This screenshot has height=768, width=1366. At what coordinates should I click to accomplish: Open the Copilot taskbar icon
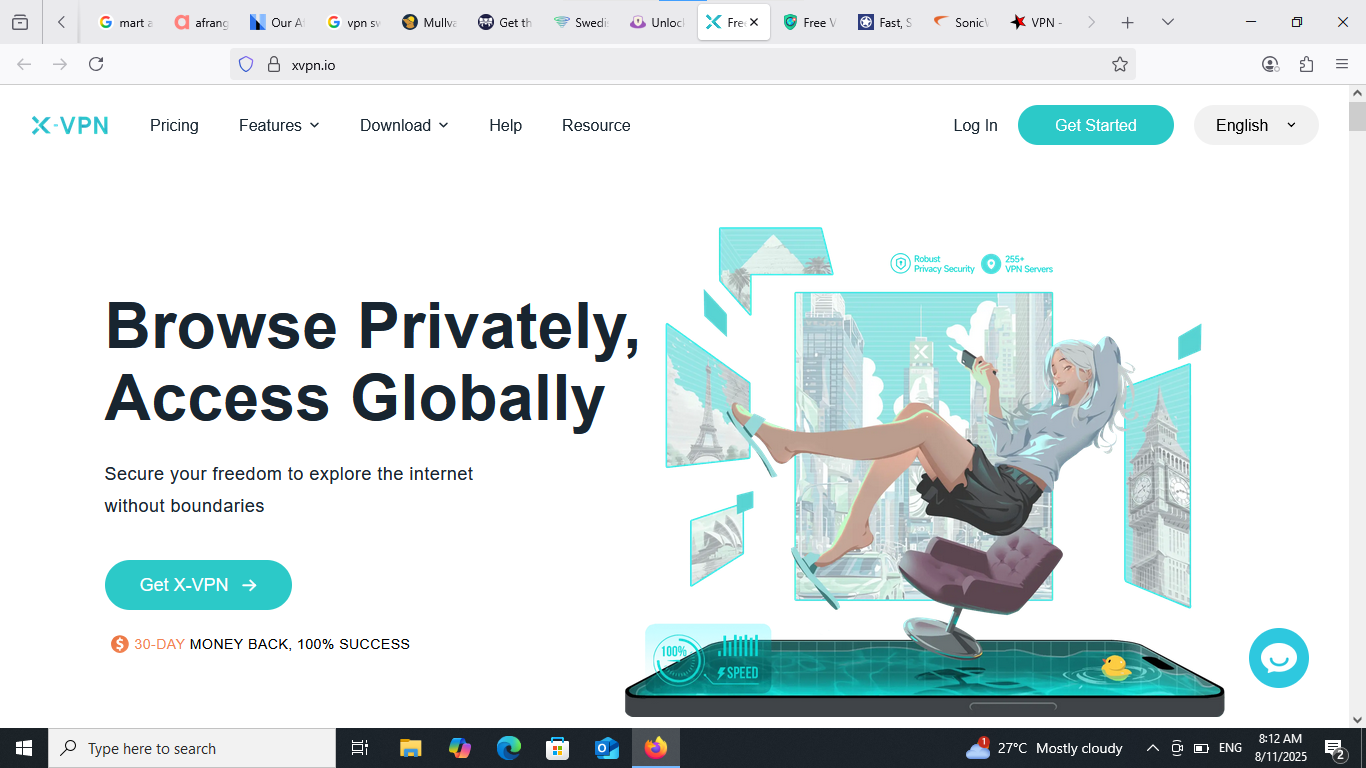click(x=460, y=748)
